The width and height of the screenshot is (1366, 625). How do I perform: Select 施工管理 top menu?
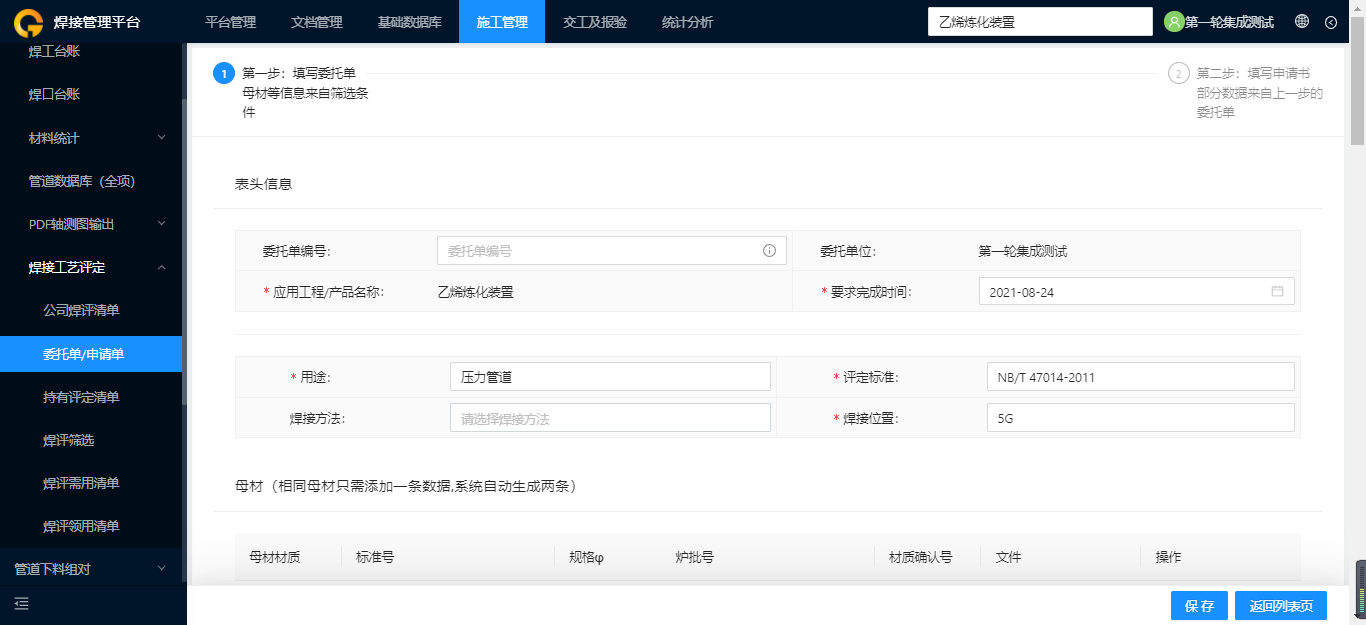click(502, 22)
